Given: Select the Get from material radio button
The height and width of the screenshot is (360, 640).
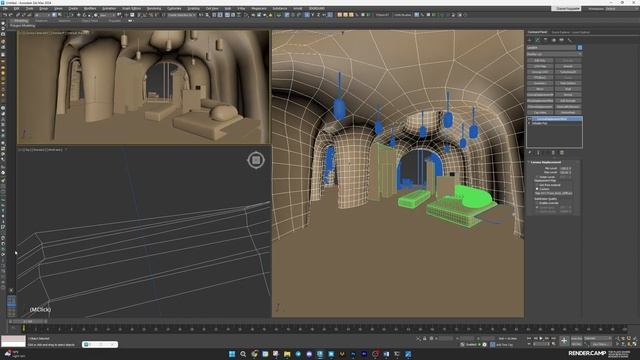Looking at the screenshot, I should (x=537, y=184).
